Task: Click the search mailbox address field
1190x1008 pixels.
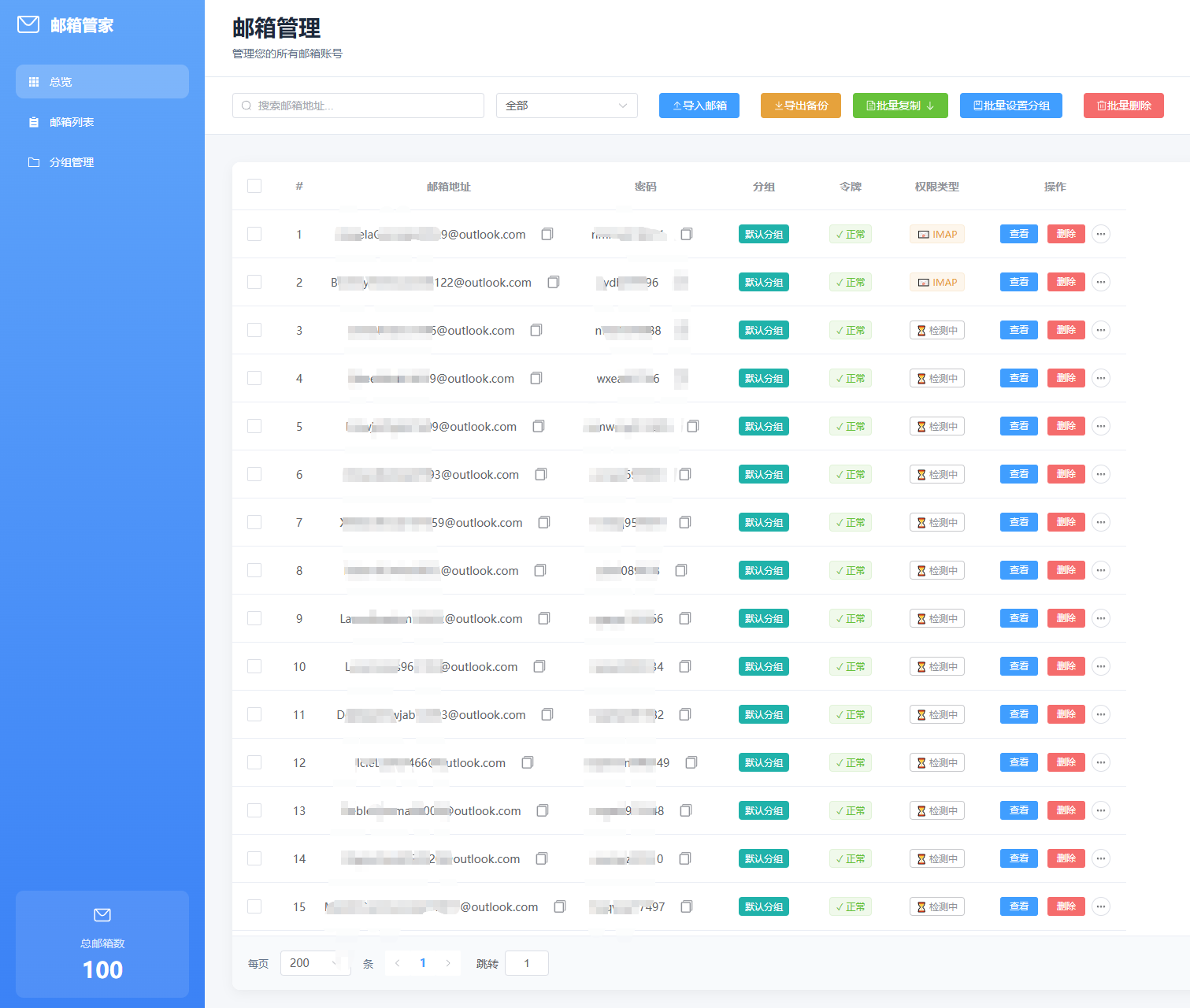Action: 358,106
